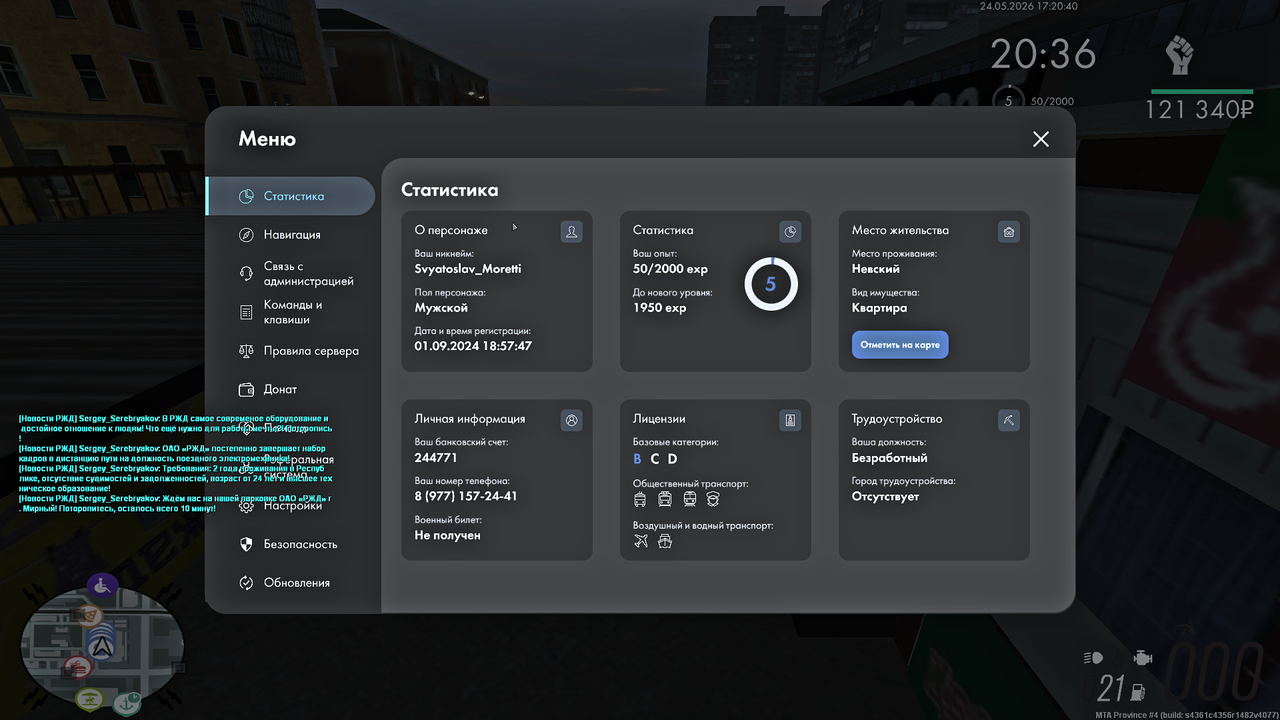The width and height of the screenshot is (1280, 720).
Task: Click the Невский residence value
Action: pyautogui.click(x=876, y=269)
